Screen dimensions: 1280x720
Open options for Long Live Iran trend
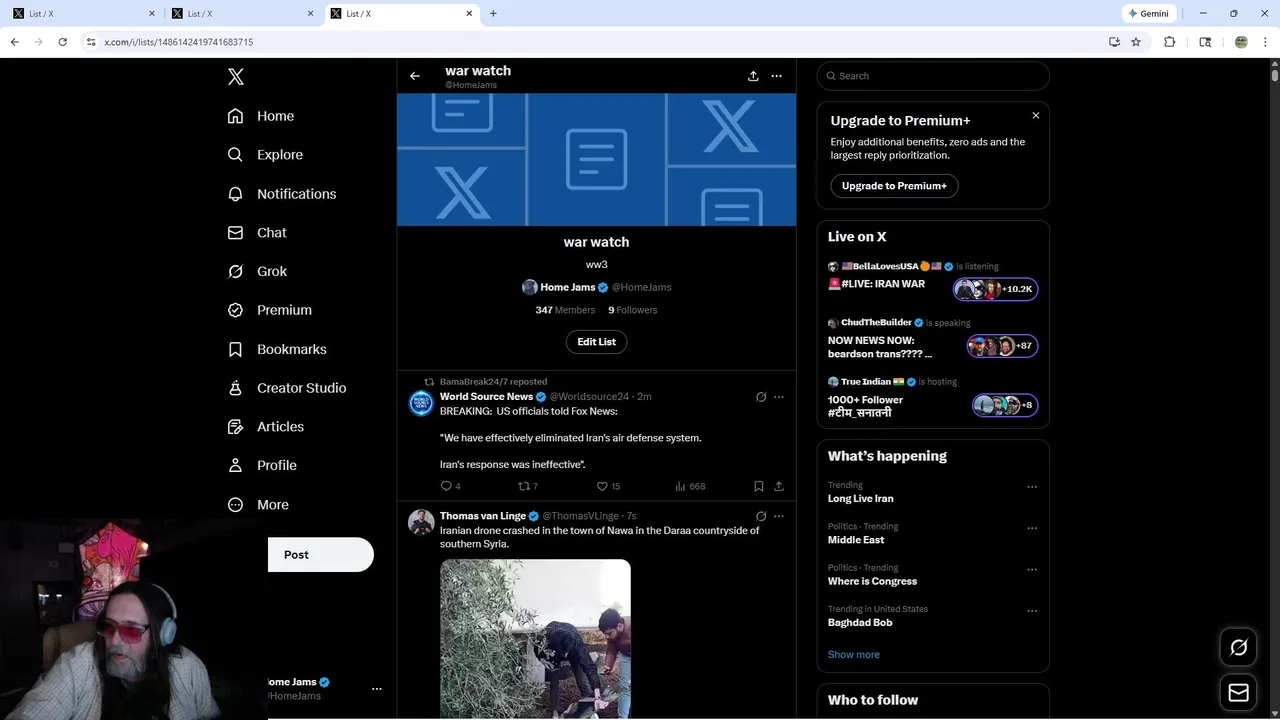coord(1032,487)
